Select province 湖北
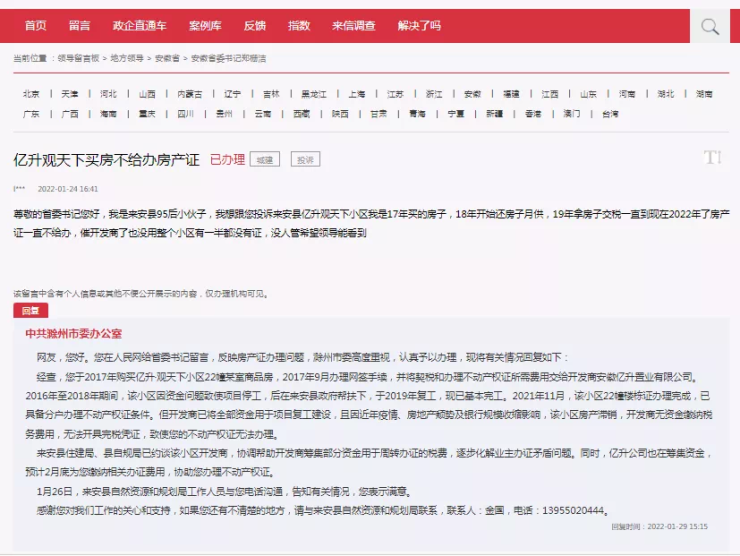The image size is (740, 556). pyautogui.click(x=665, y=94)
